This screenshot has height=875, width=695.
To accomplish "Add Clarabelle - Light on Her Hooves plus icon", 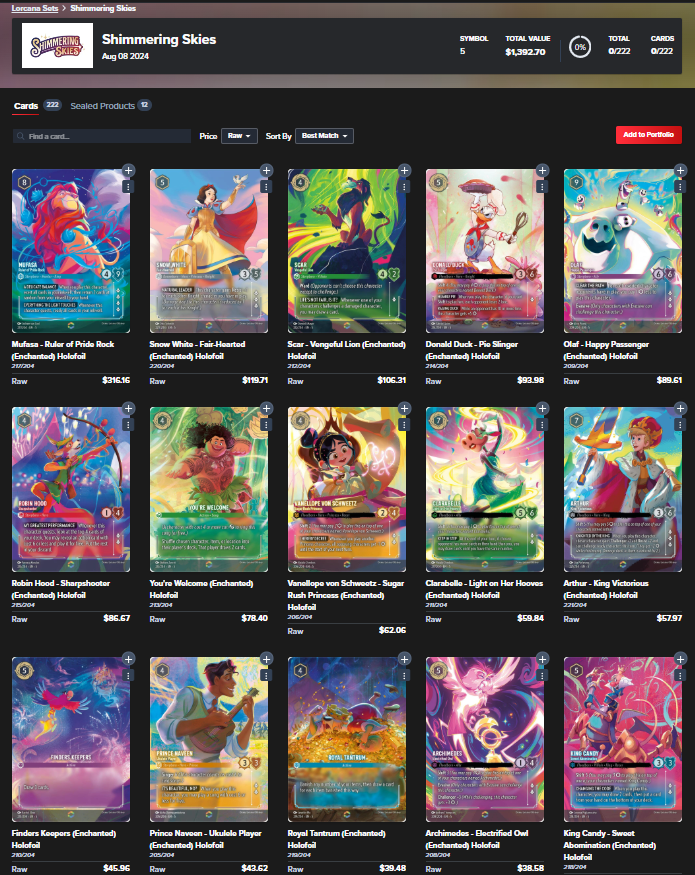I will (542, 408).
